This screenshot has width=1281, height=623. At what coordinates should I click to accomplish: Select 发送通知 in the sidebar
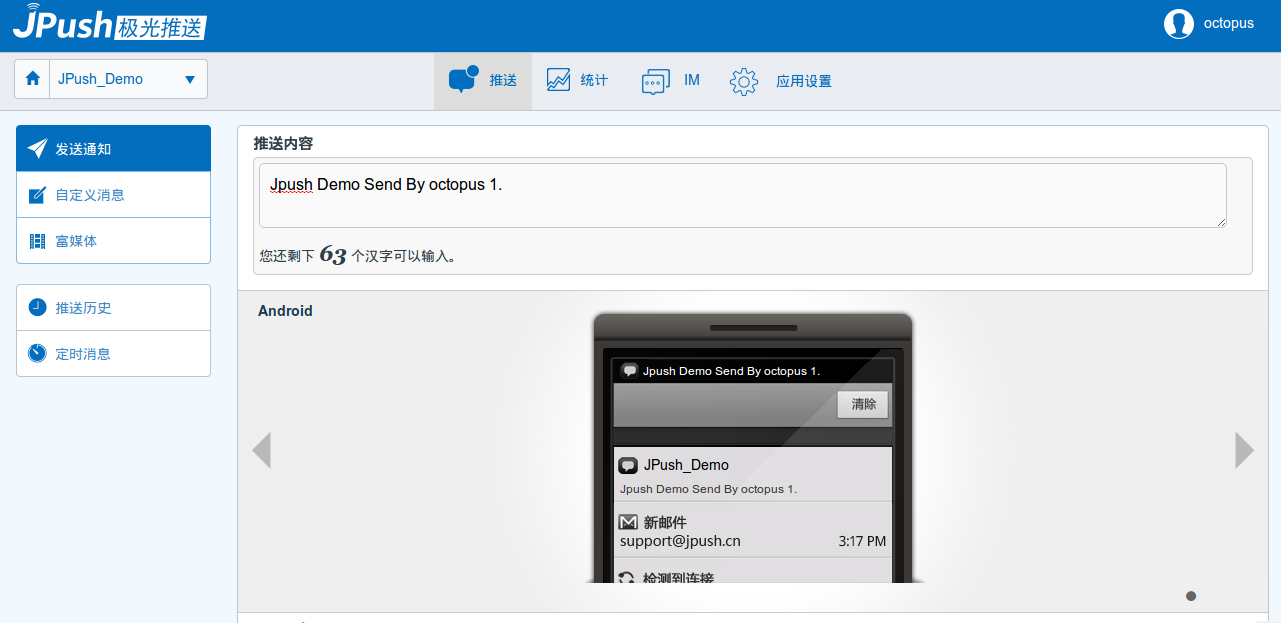click(x=113, y=149)
